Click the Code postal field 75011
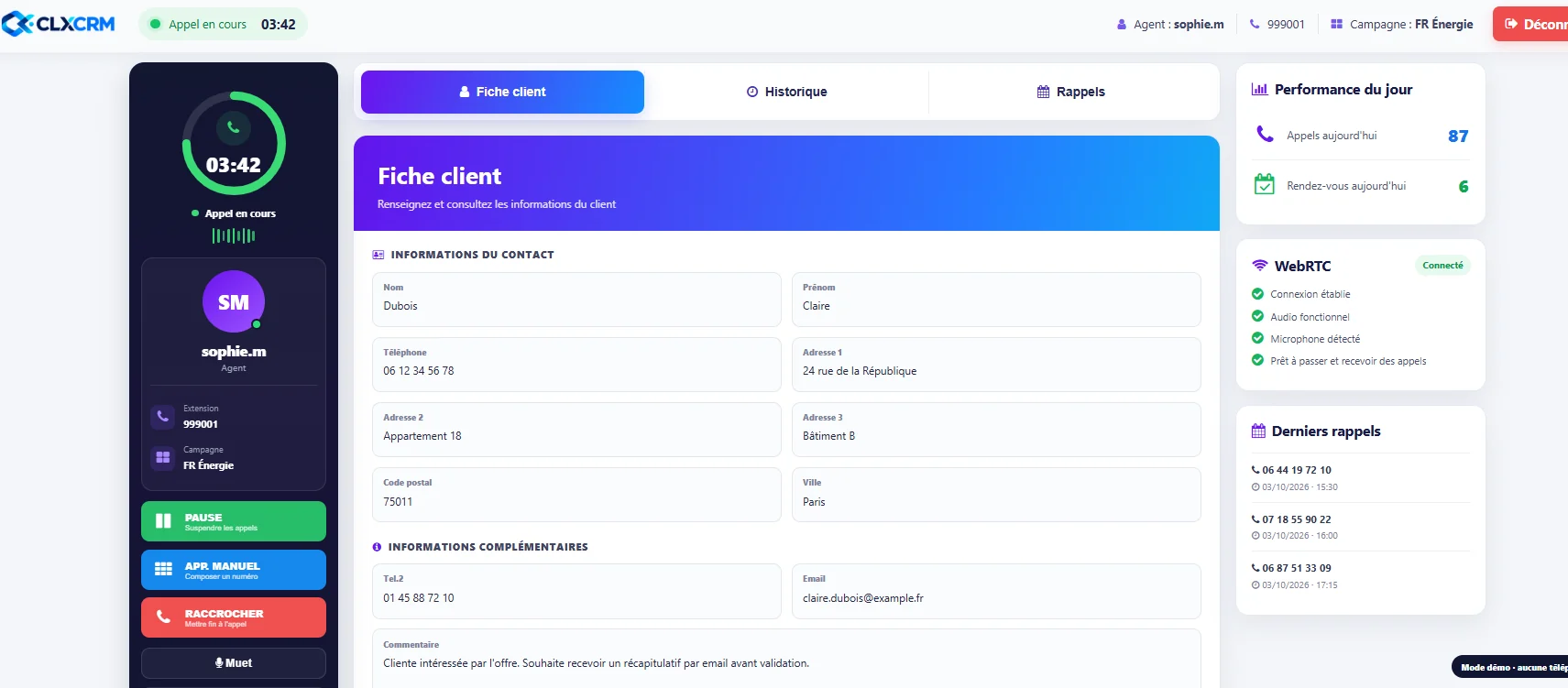This screenshot has width=1568, height=688. pyautogui.click(x=576, y=495)
